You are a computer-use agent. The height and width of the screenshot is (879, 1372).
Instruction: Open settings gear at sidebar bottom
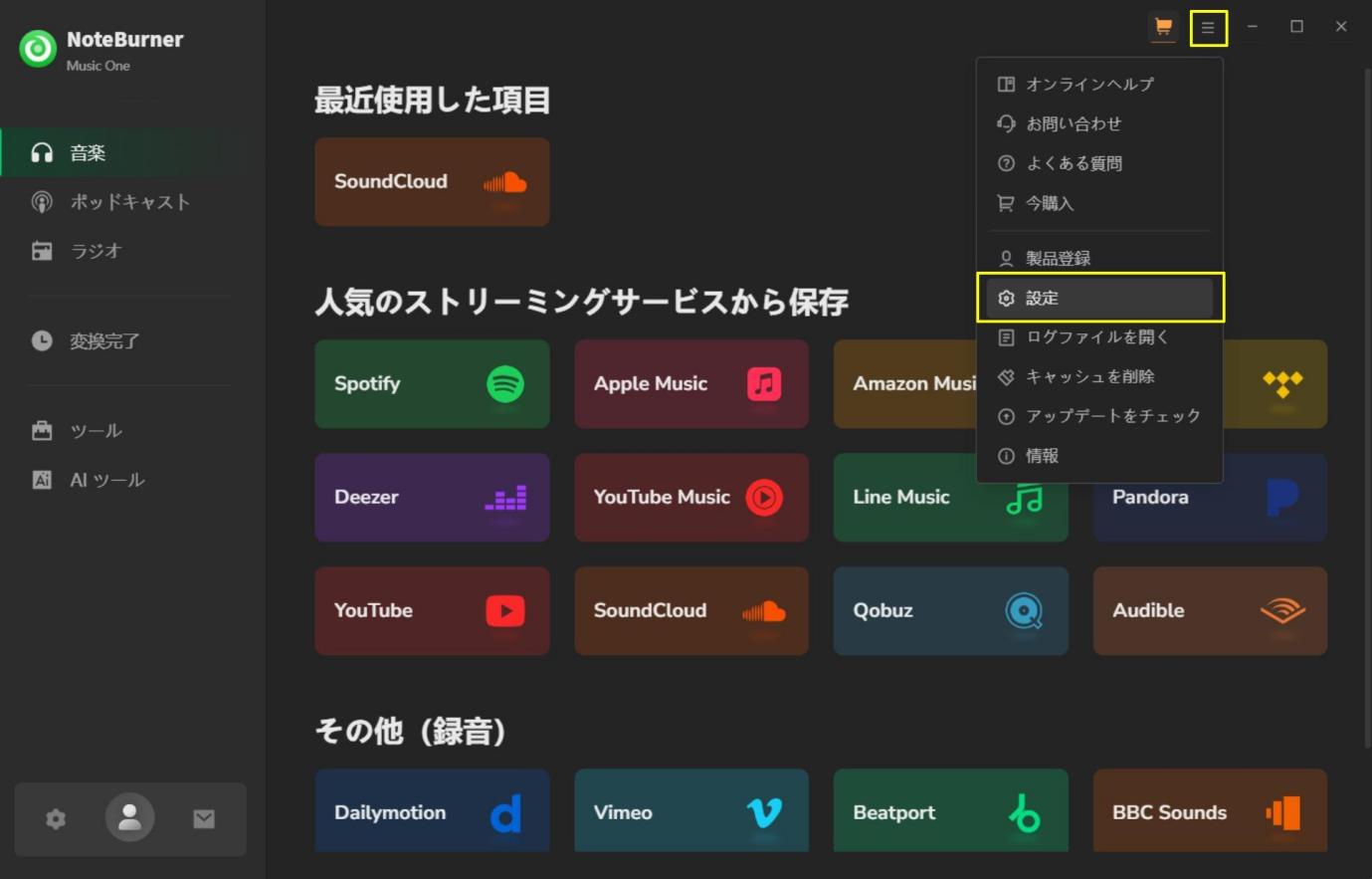click(56, 818)
